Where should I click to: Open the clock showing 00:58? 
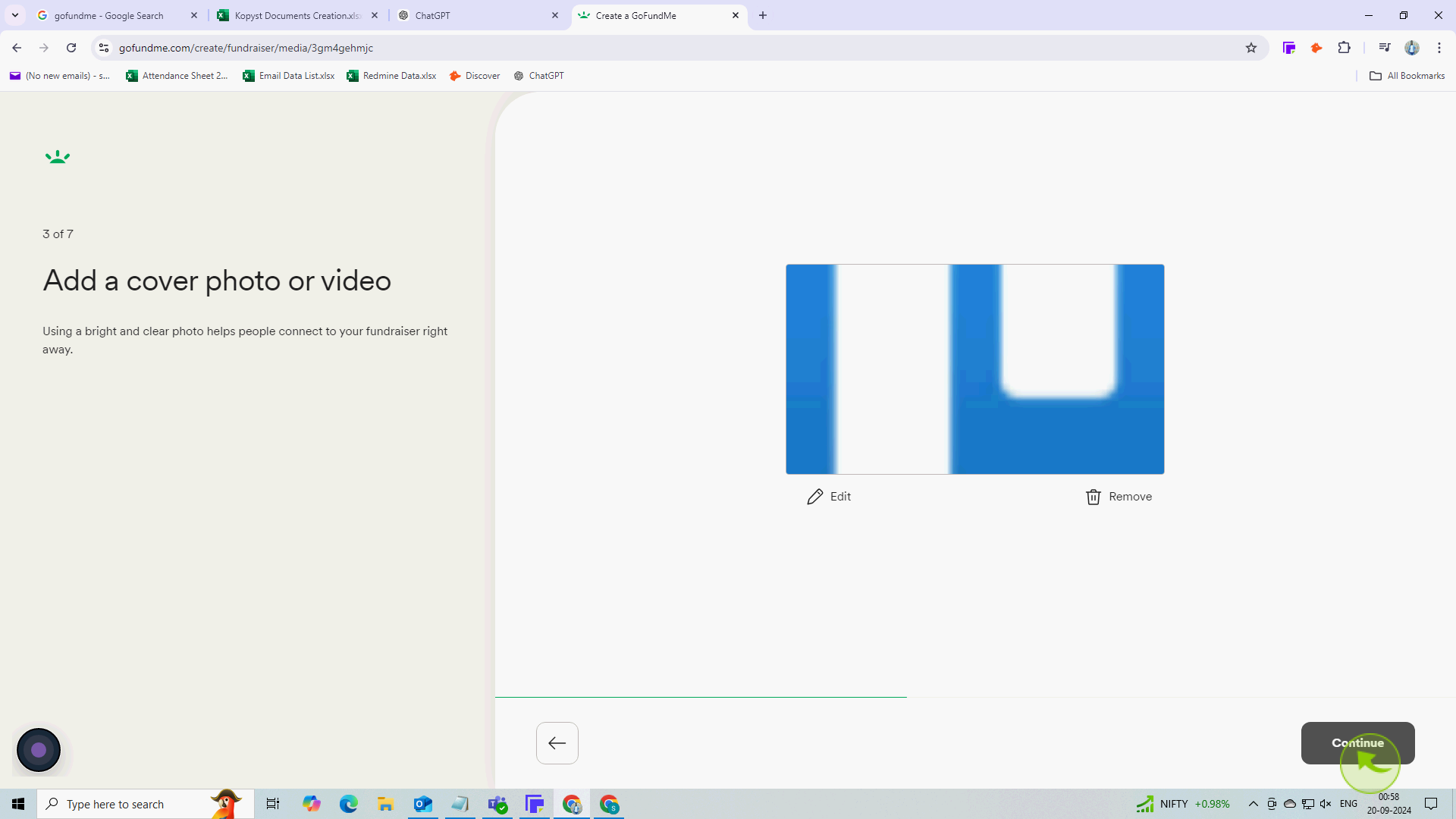(1389, 804)
